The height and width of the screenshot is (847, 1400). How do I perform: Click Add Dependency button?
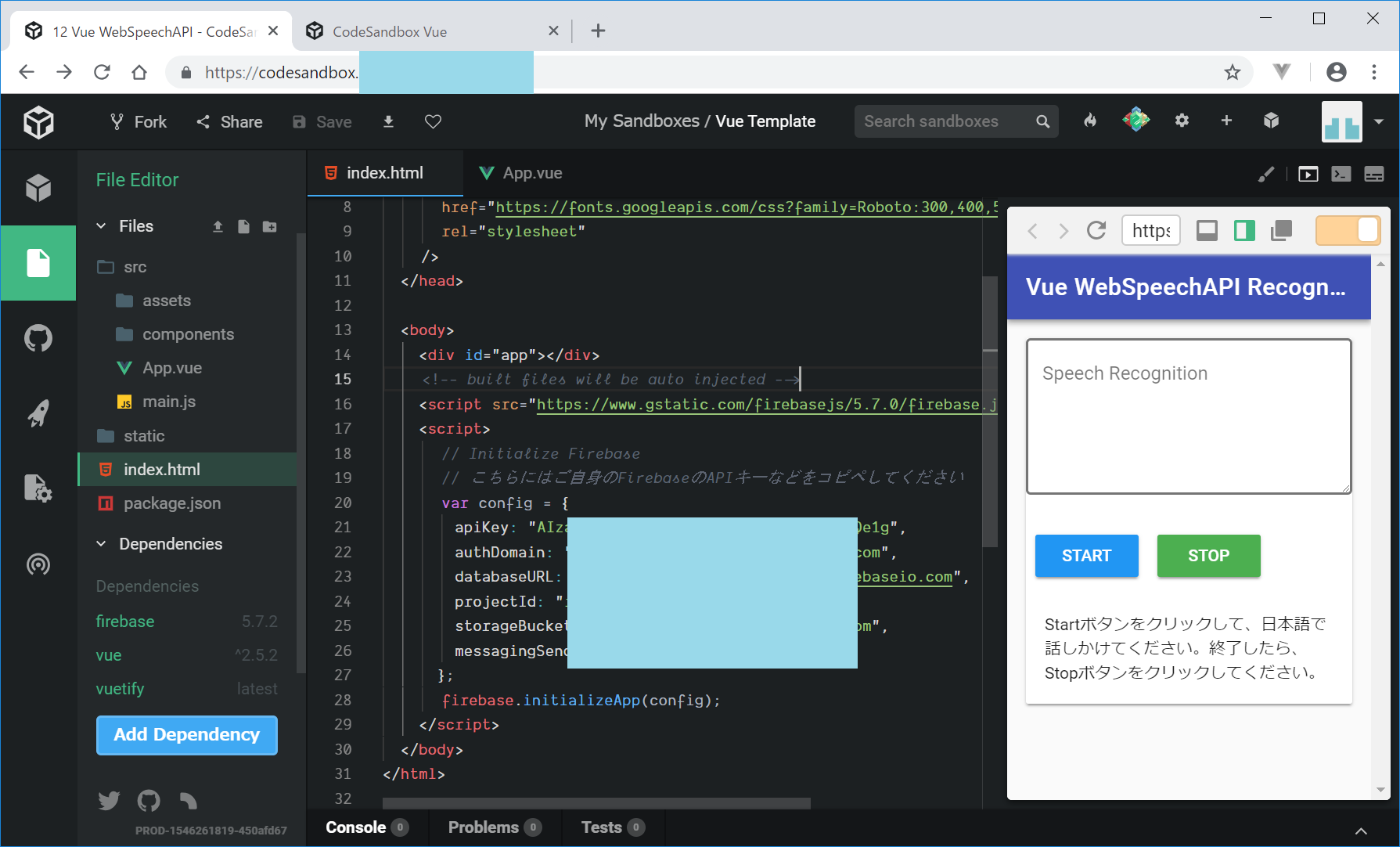[187, 735]
